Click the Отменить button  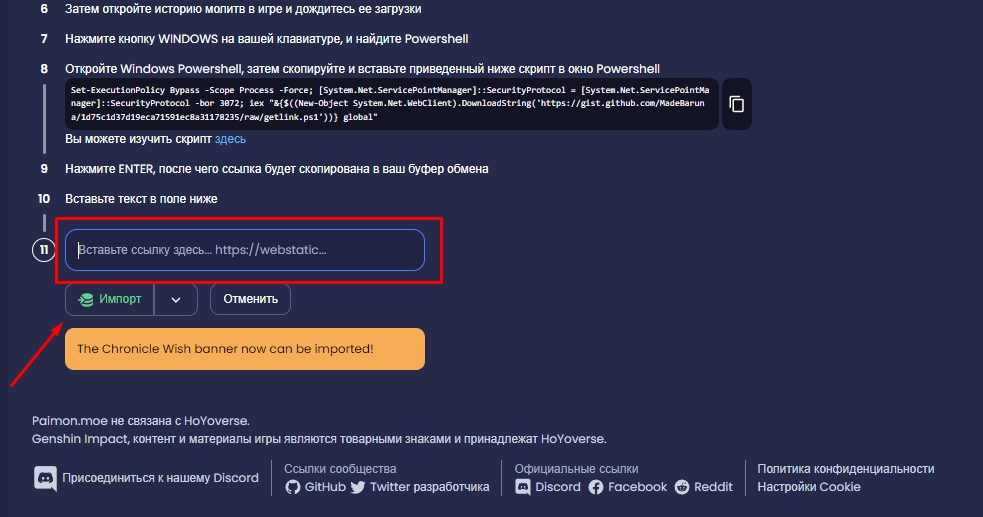tap(251, 299)
